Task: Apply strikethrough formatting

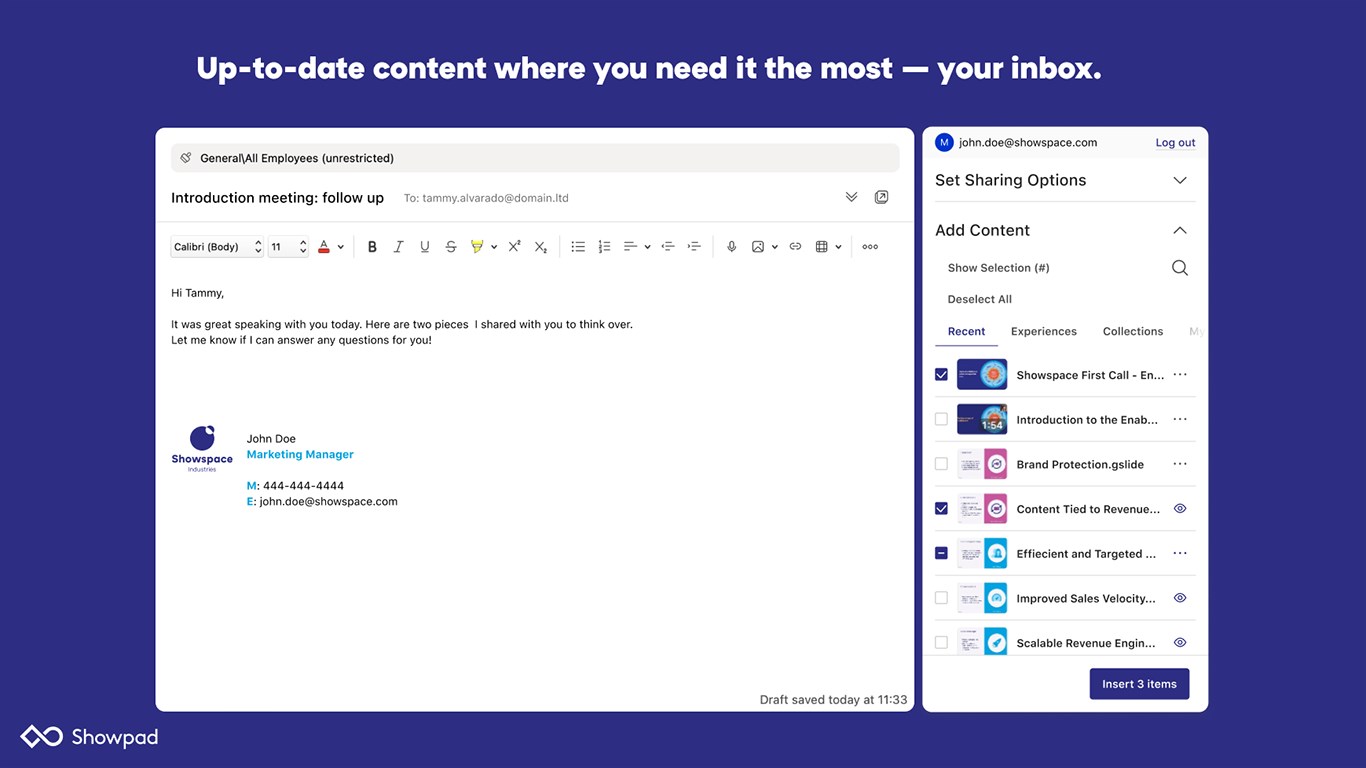Action: coord(451,247)
